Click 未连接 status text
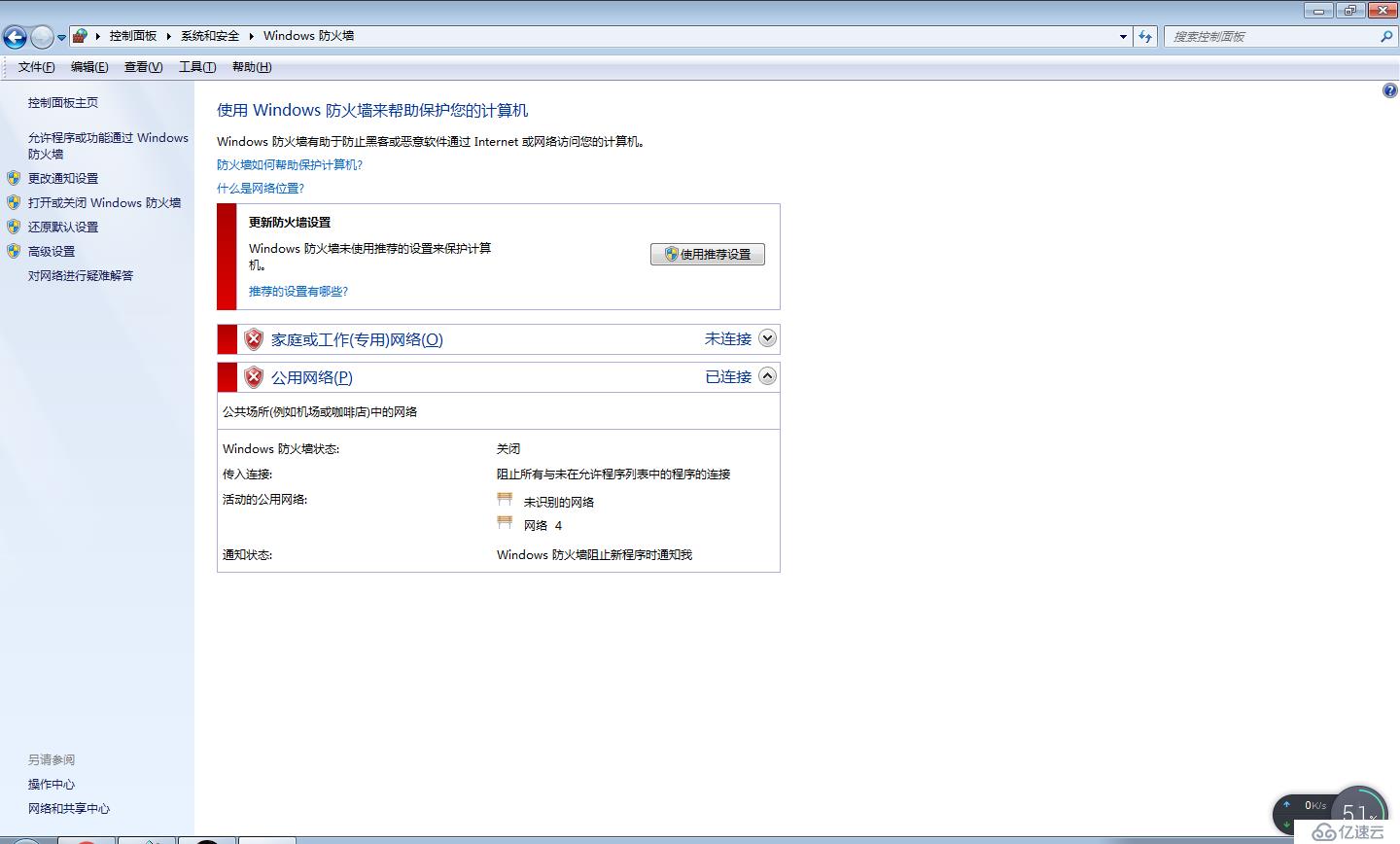The height and width of the screenshot is (844, 1400). point(728,339)
